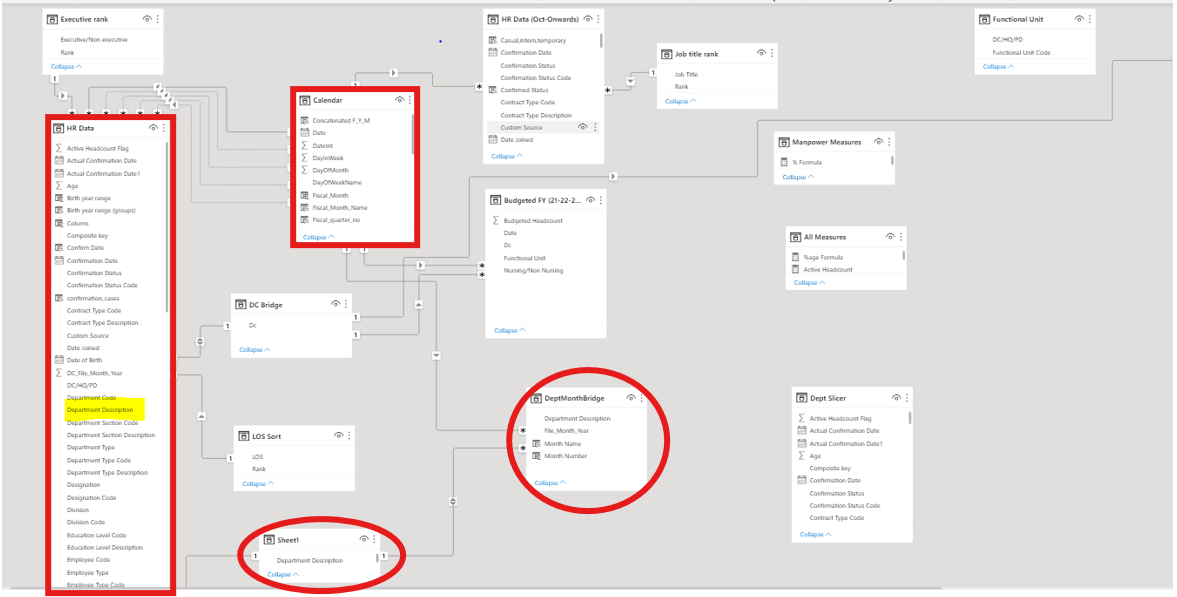Collapse the LOS Sort table
The image size is (1177, 597).
click(x=258, y=484)
